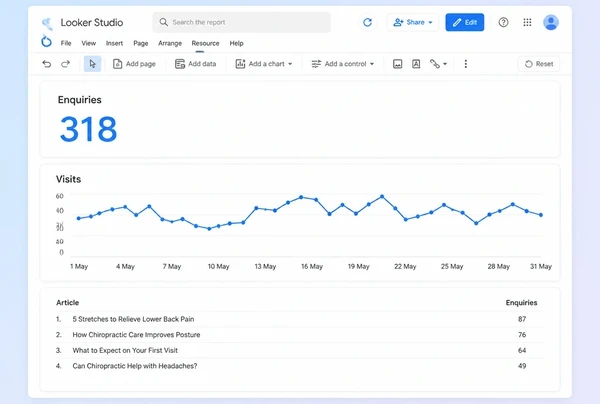
Task: Click the Reset button
Action: (539, 64)
